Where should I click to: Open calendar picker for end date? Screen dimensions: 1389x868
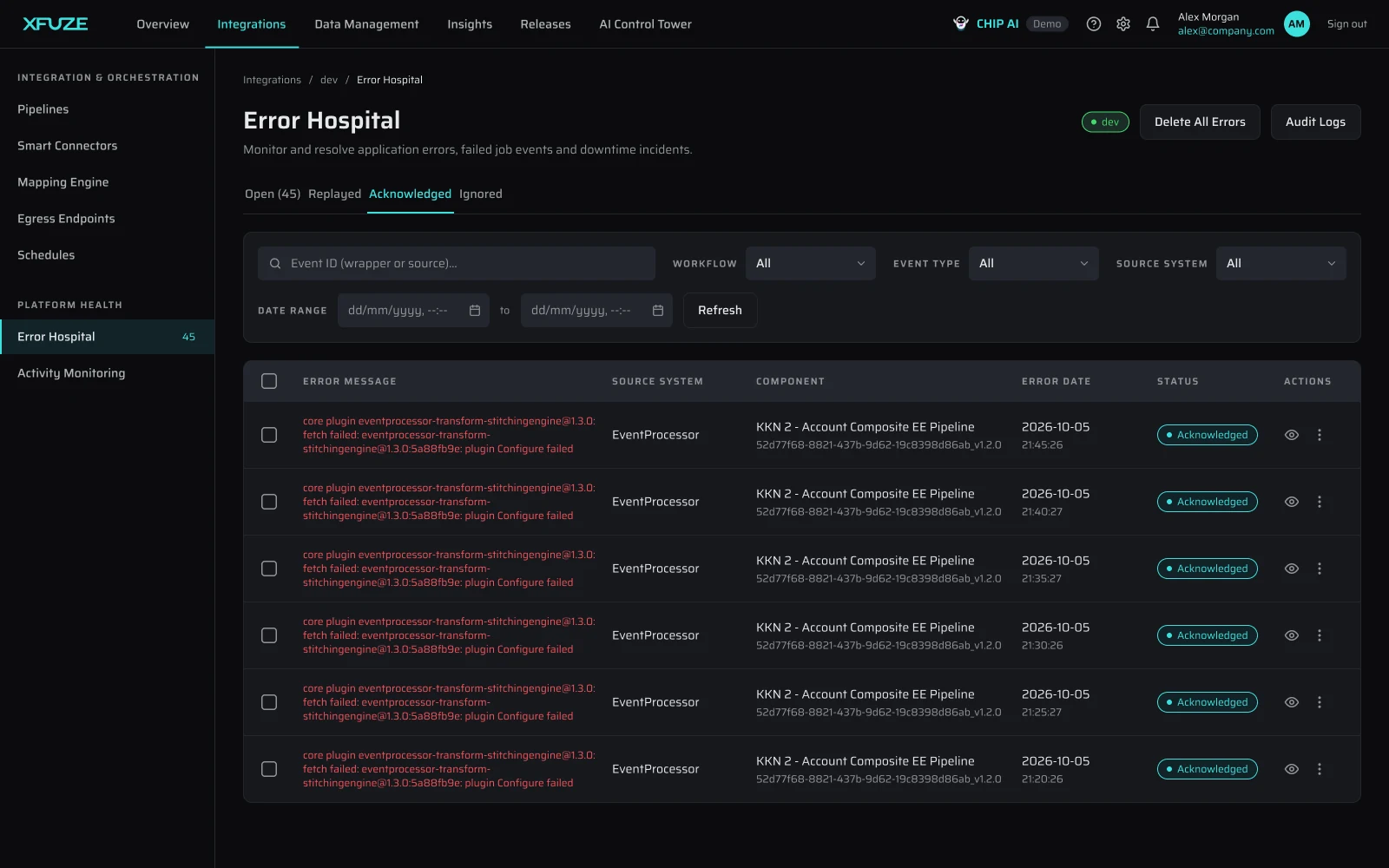(658, 311)
